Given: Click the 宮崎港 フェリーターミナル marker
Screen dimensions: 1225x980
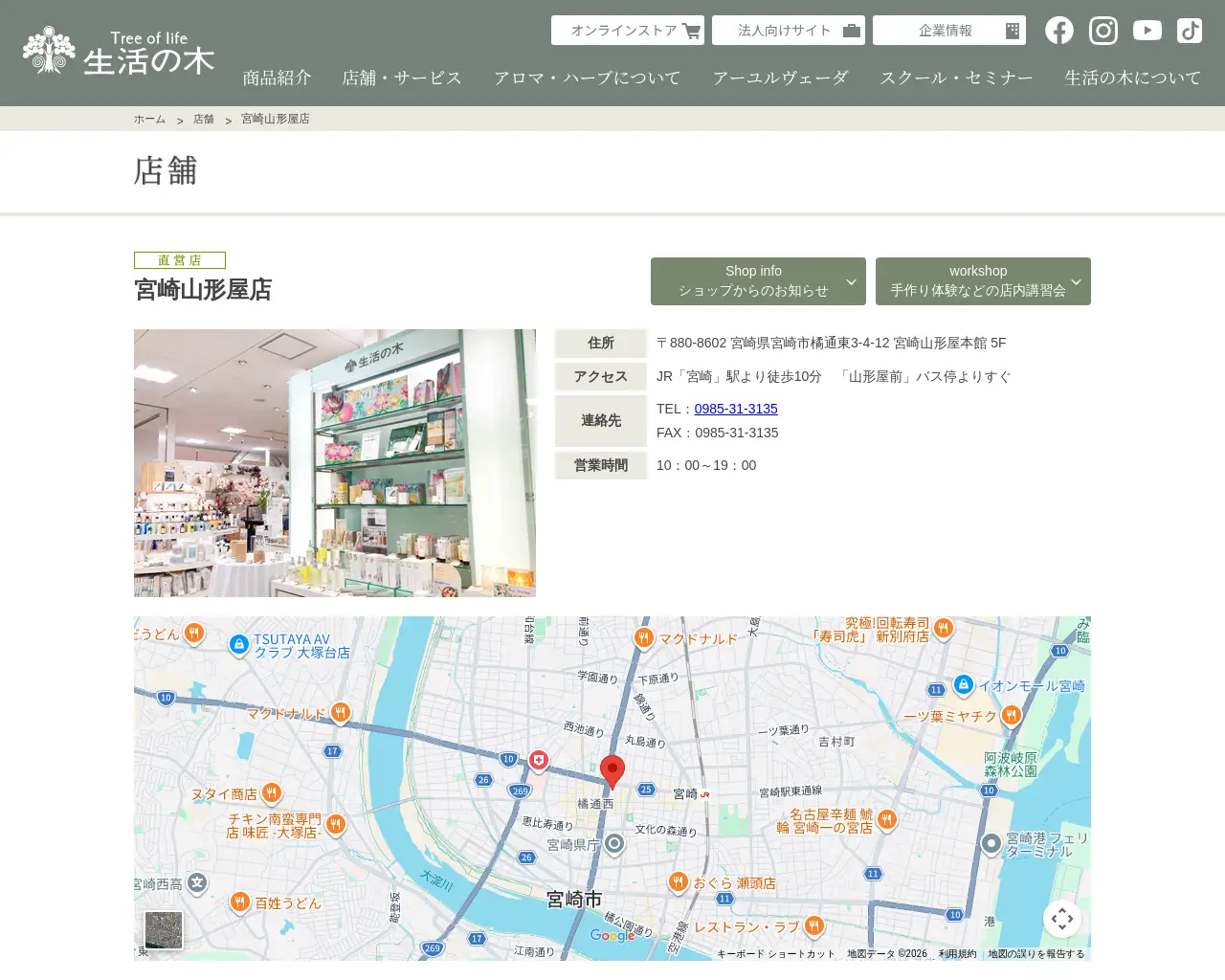Looking at the screenshot, I should [991, 844].
